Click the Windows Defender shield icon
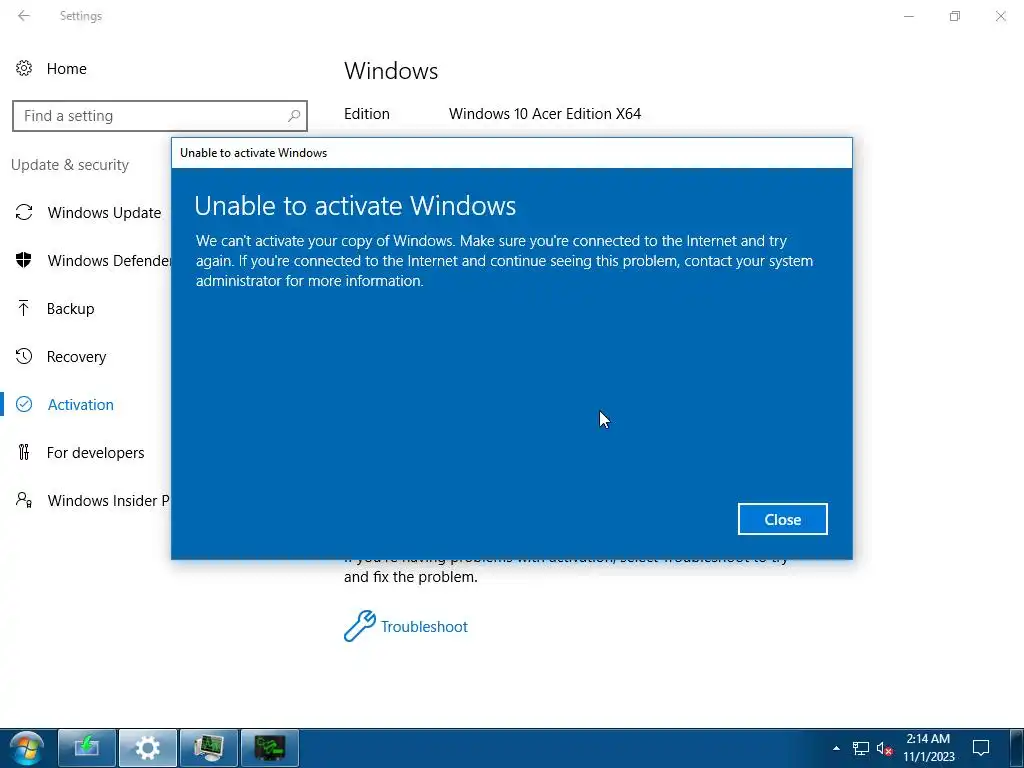This screenshot has height=768, width=1024. click(24, 260)
